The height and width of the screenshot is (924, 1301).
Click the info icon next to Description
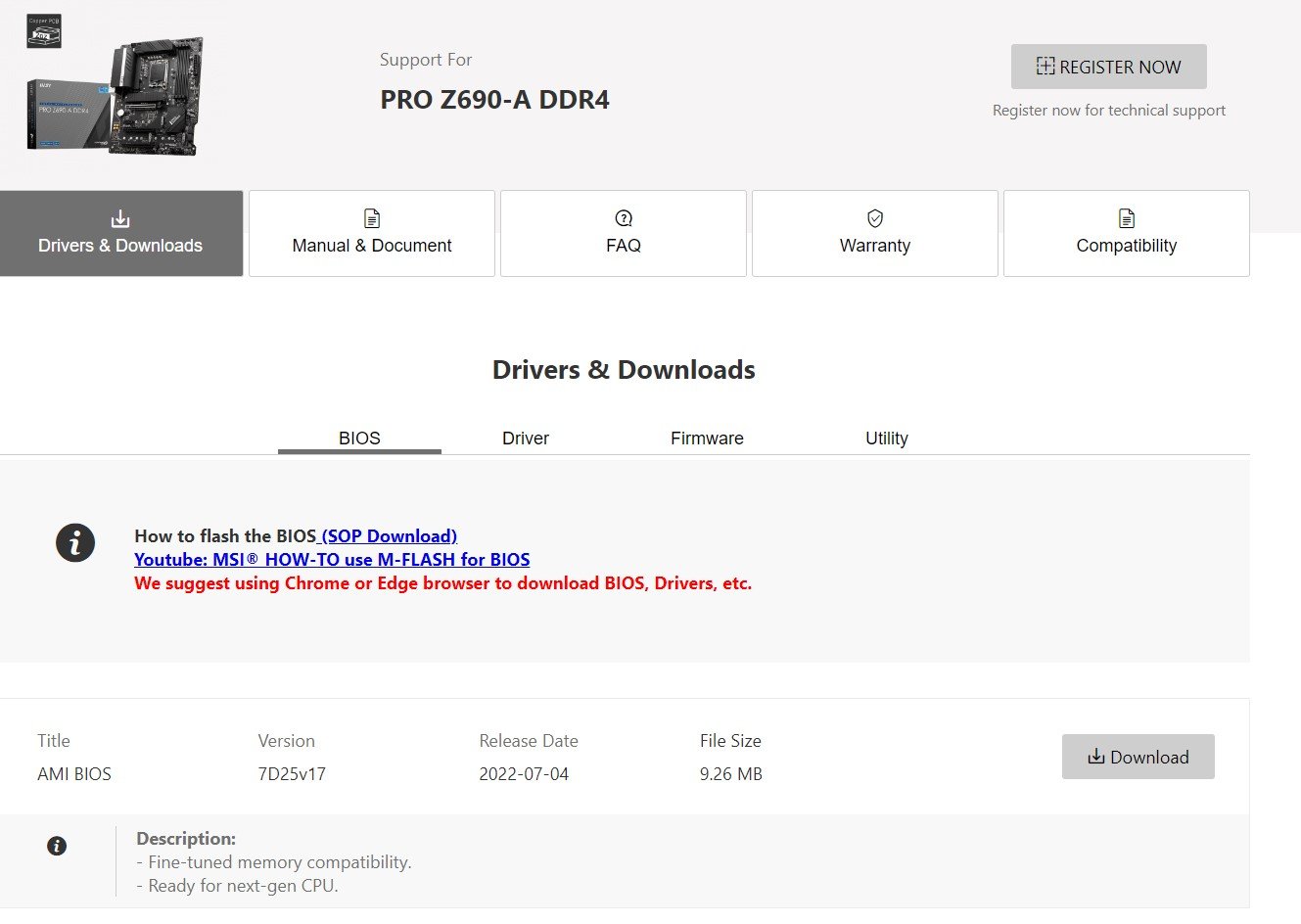(x=57, y=846)
